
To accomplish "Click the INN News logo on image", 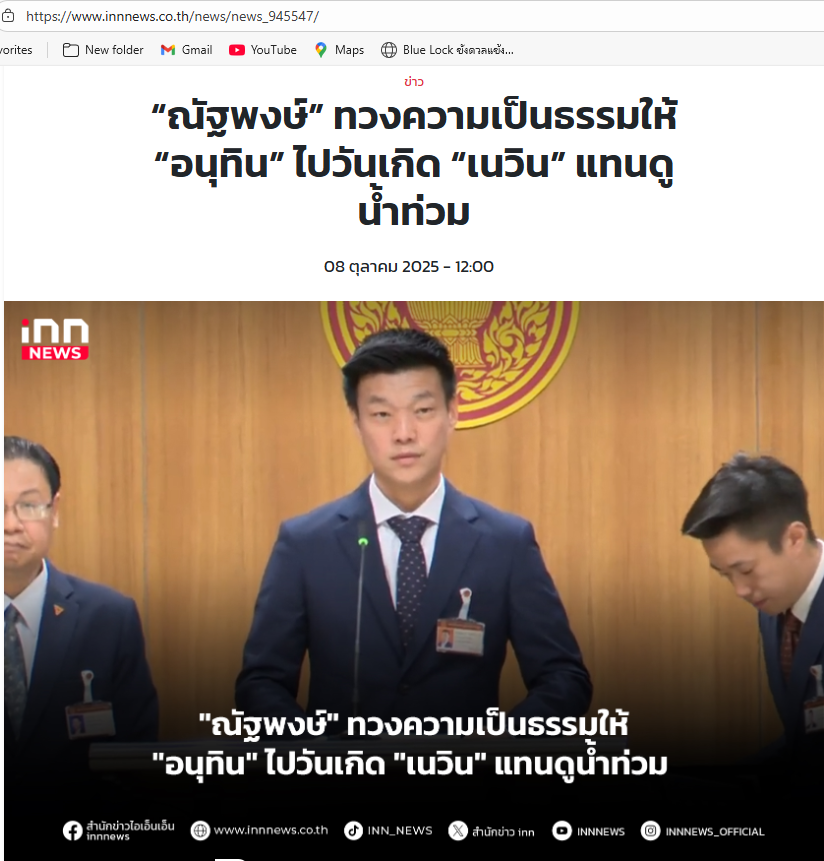I will pos(55,339).
